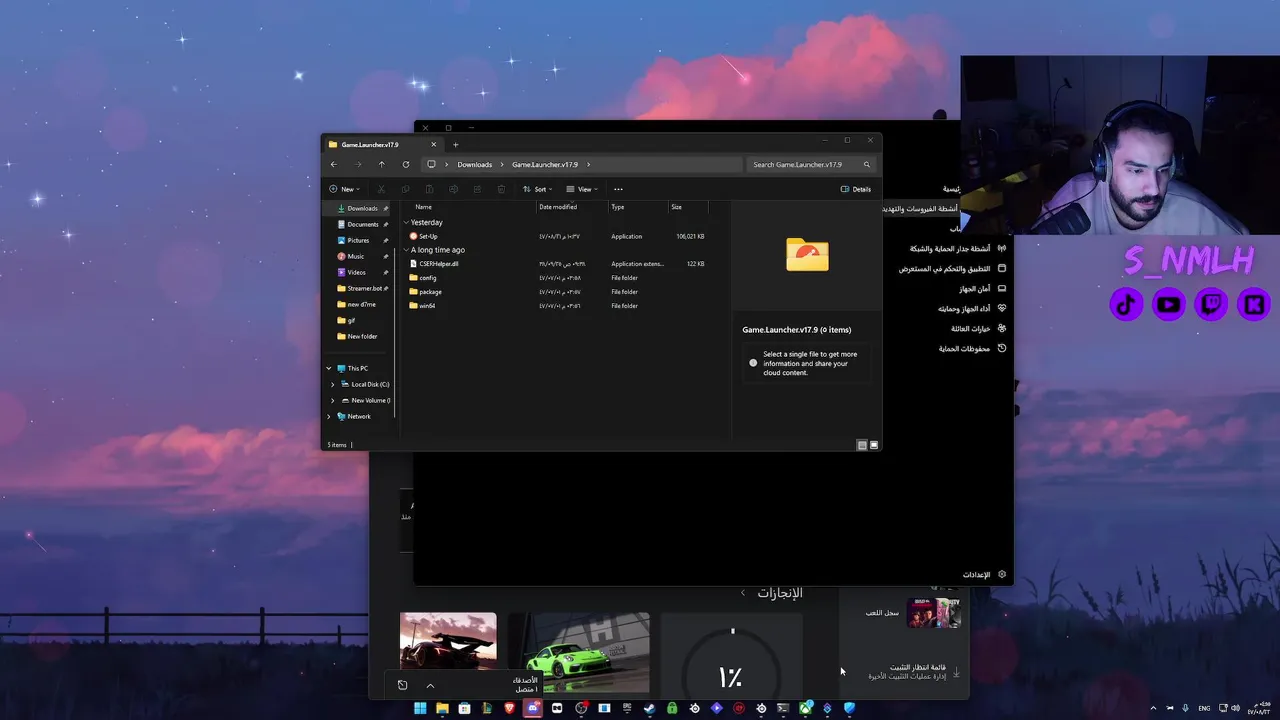
Task: Go up one folder level
Action: pos(381,164)
